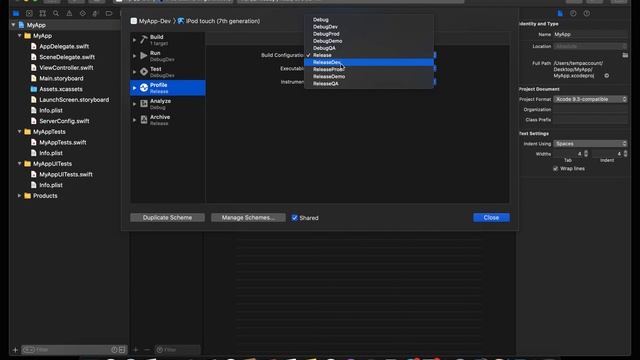This screenshot has width=640, height=360.
Task: Expand the Build action disclosure triangle
Action: (x=134, y=40)
